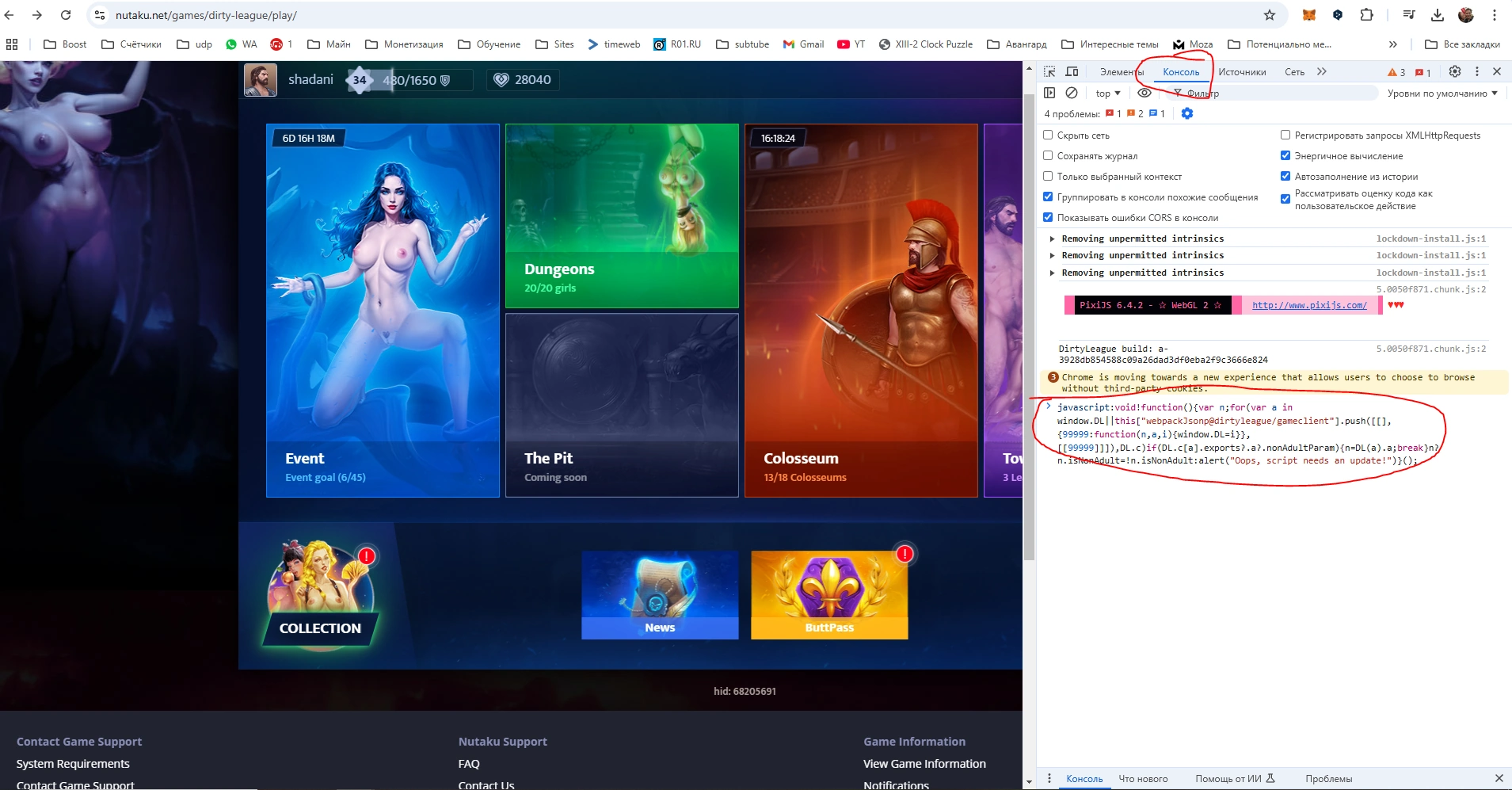This screenshot has height=790, width=1512.
Task: Create a live expression with eye icon
Action: click(x=1144, y=93)
